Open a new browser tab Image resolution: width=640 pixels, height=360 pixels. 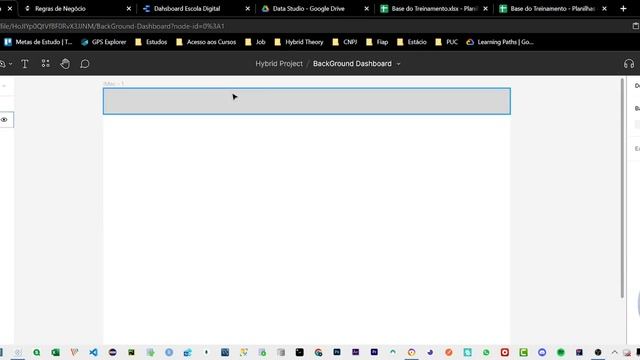pos(623,9)
